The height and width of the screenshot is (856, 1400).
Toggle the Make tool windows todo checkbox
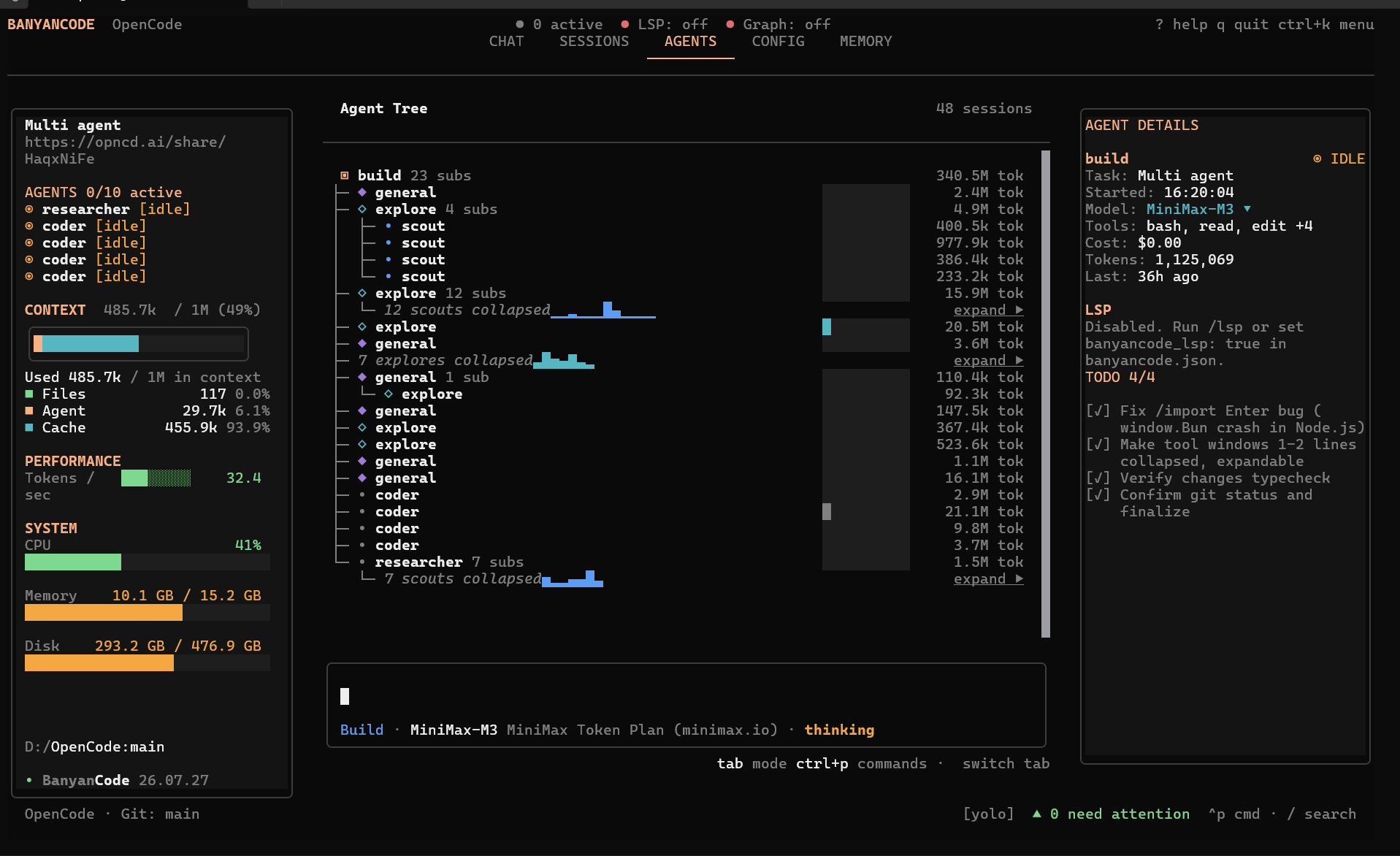point(1098,444)
